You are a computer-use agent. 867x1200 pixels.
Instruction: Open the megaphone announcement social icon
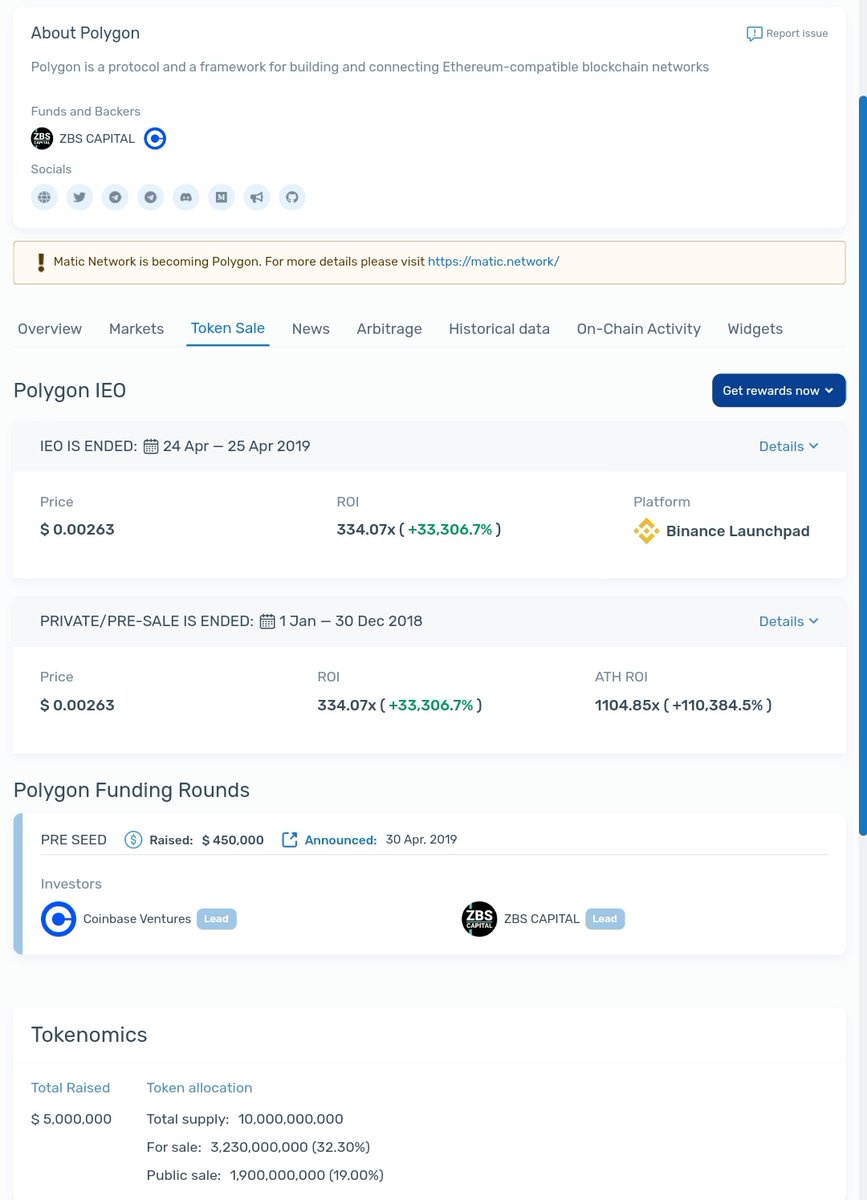point(257,197)
